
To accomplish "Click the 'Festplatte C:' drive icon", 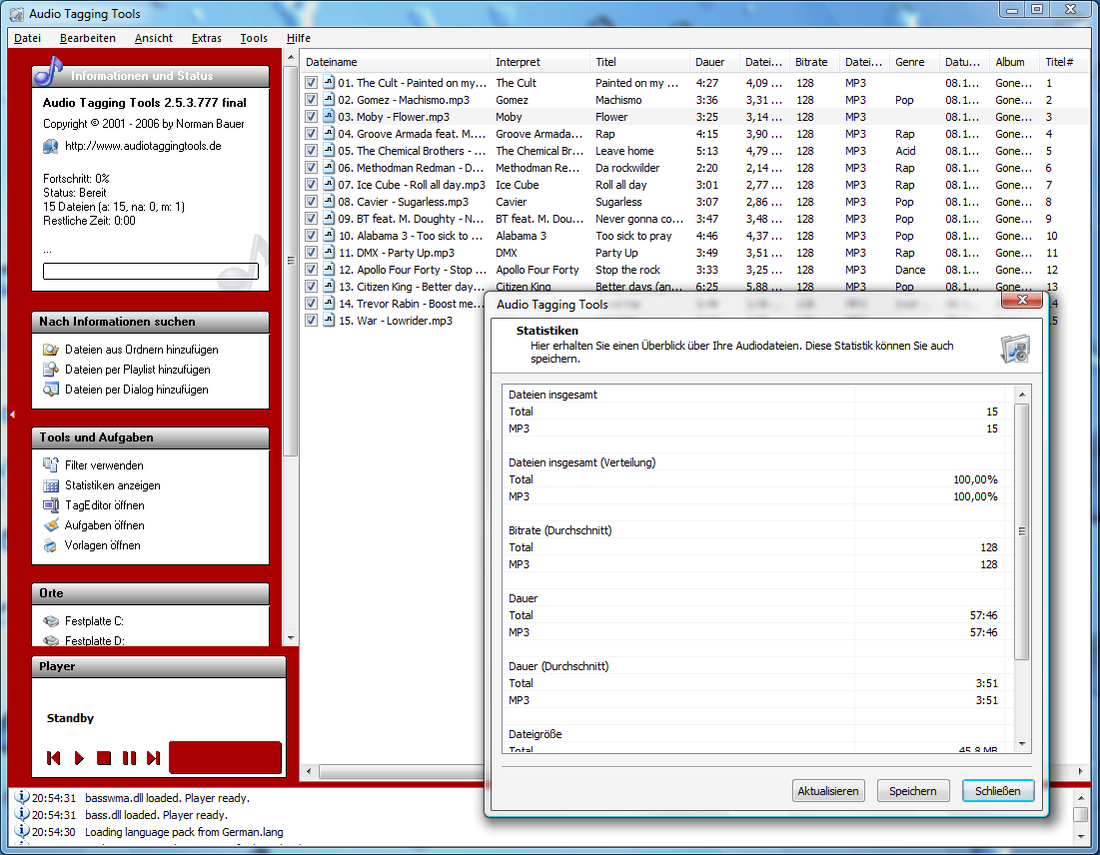I will (x=51, y=621).
